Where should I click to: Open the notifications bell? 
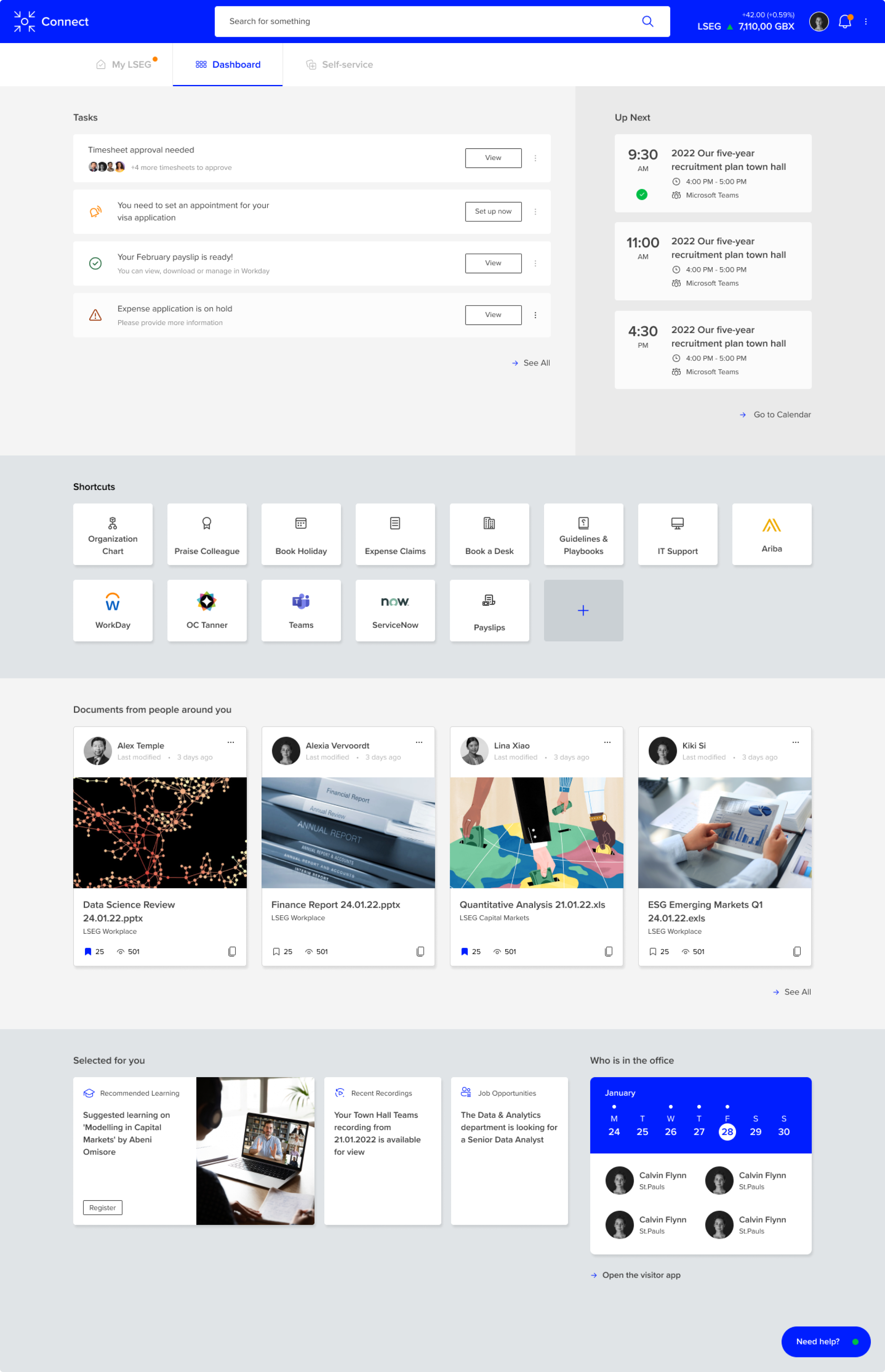coord(844,22)
